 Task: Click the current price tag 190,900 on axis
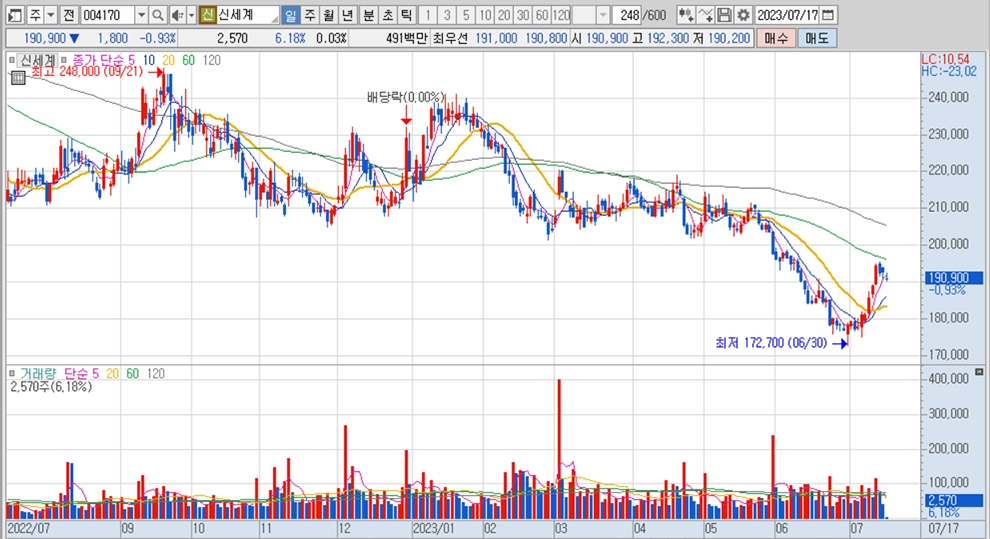[954, 278]
